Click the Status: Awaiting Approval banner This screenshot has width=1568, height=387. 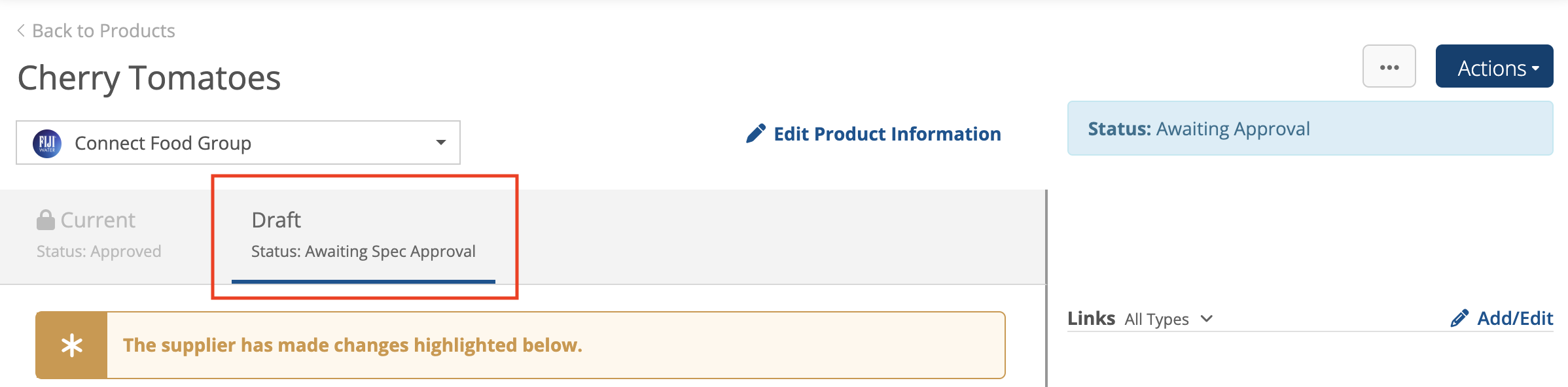tap(1310, 129)
